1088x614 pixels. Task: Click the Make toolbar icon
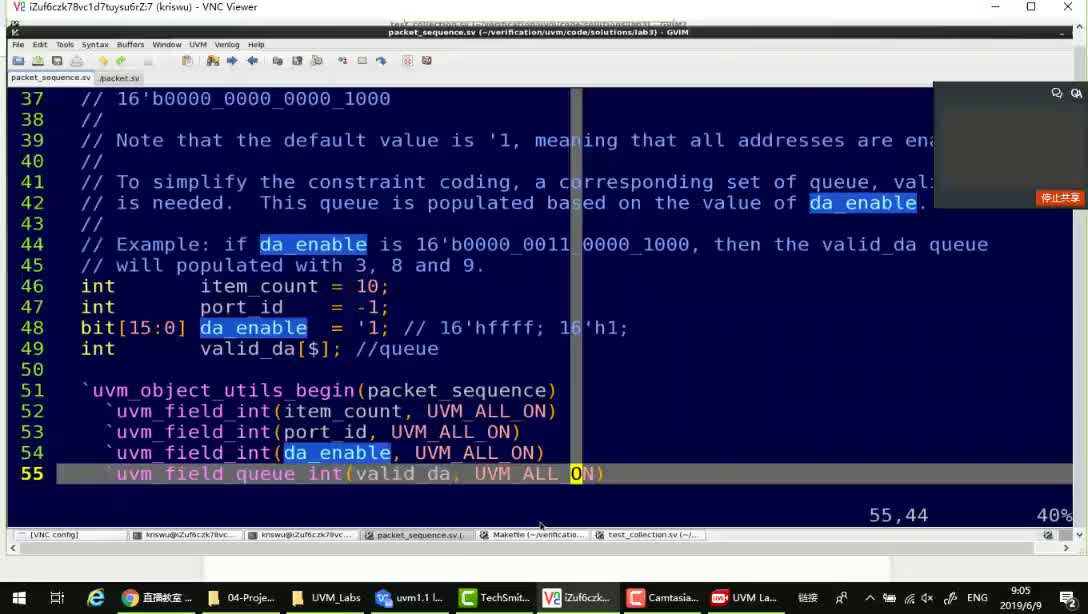point(343,61)
